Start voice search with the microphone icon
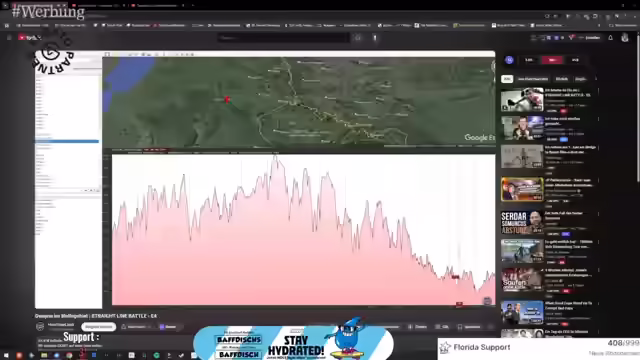 coord(375,38)
